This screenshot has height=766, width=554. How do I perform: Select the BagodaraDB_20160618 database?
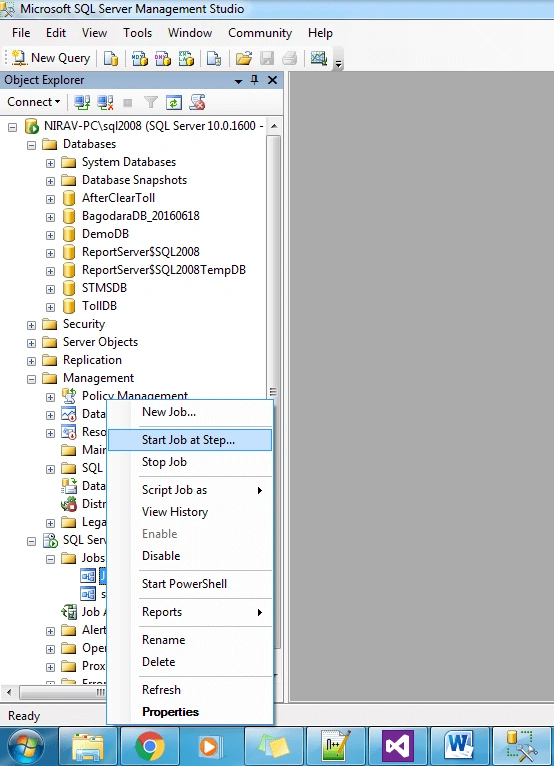point(141,216)
